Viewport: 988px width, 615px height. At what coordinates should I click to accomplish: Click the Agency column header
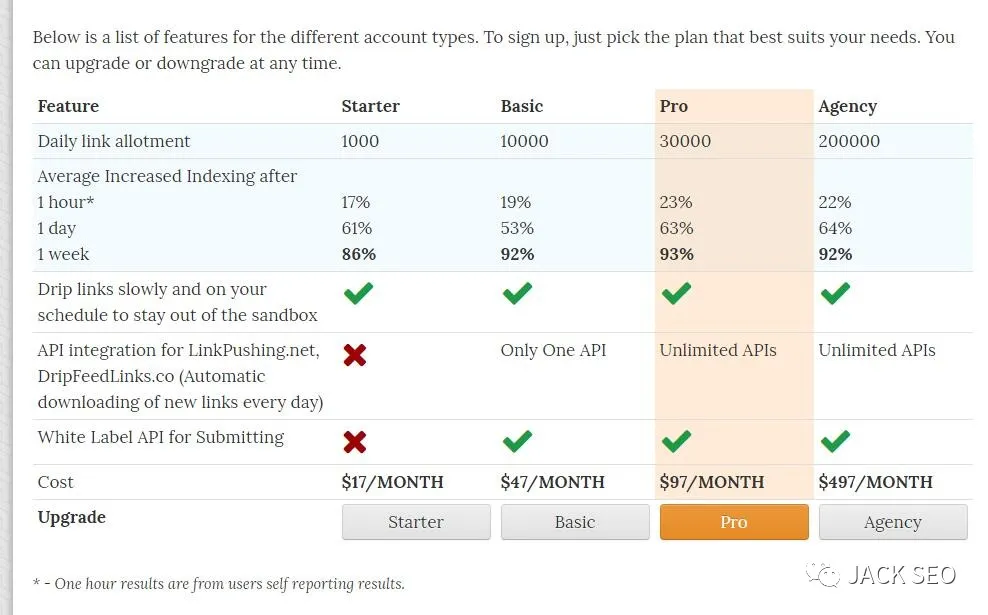tap(847, 106)
